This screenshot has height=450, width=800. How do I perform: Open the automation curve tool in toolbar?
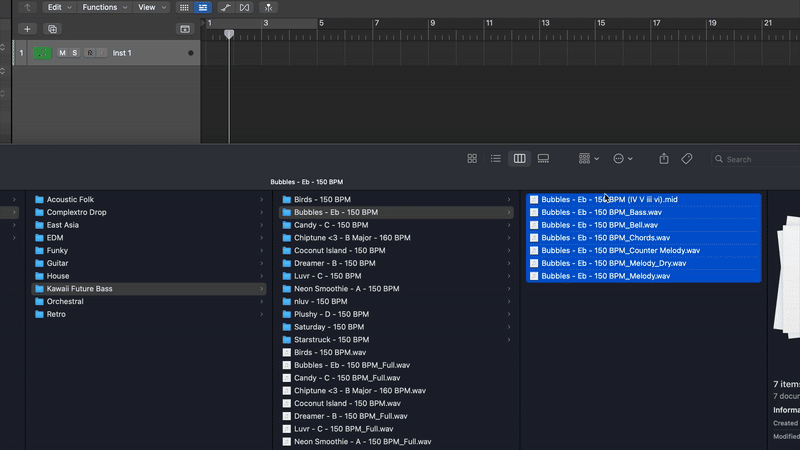pos(227,7)
